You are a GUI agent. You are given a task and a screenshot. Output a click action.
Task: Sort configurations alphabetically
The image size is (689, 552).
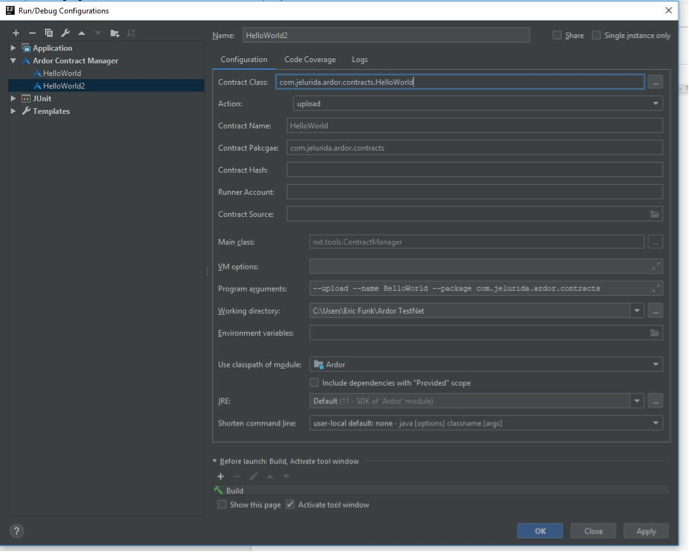click(x=131, y=33)
